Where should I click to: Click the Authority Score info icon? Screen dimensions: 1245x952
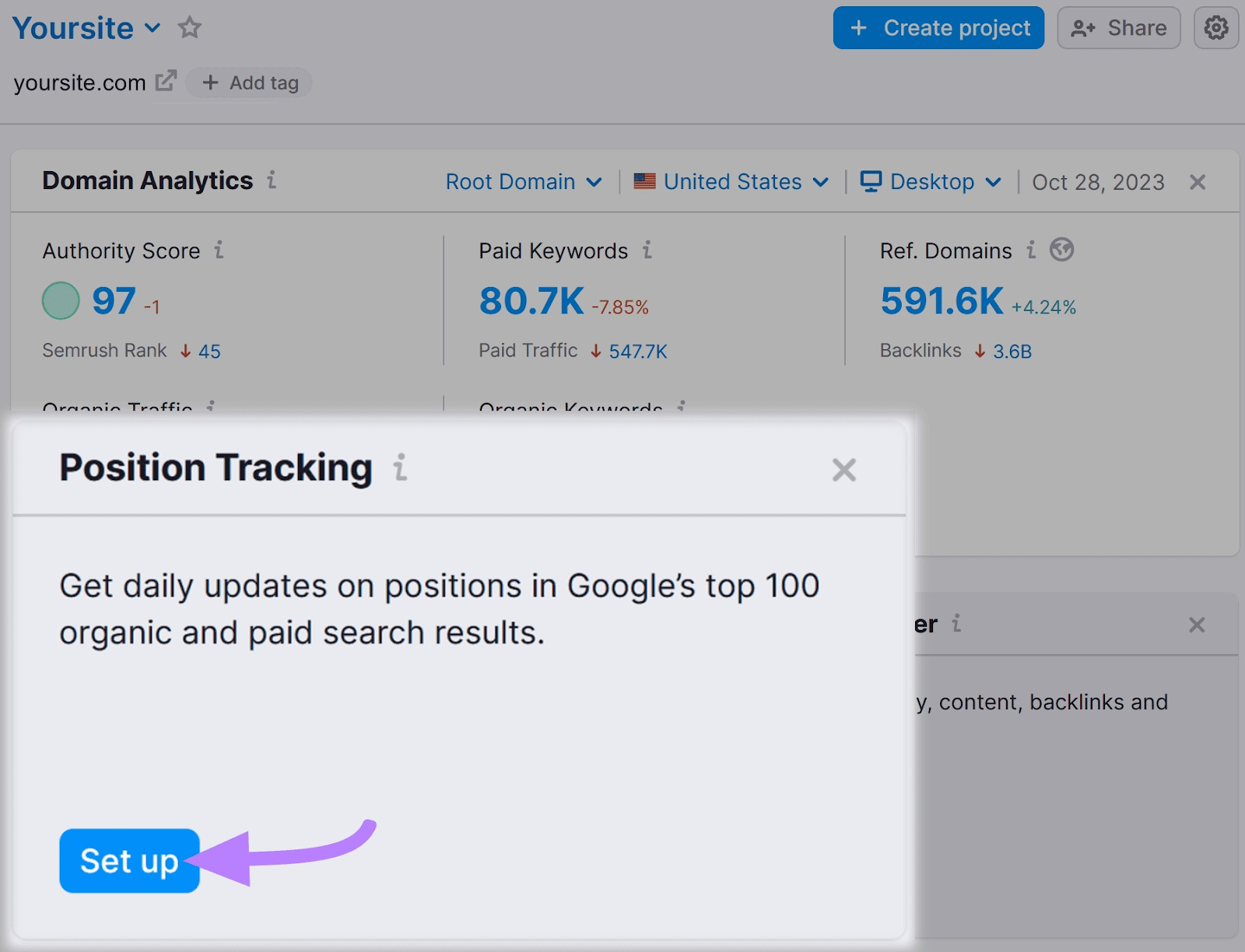pos(219,250)
